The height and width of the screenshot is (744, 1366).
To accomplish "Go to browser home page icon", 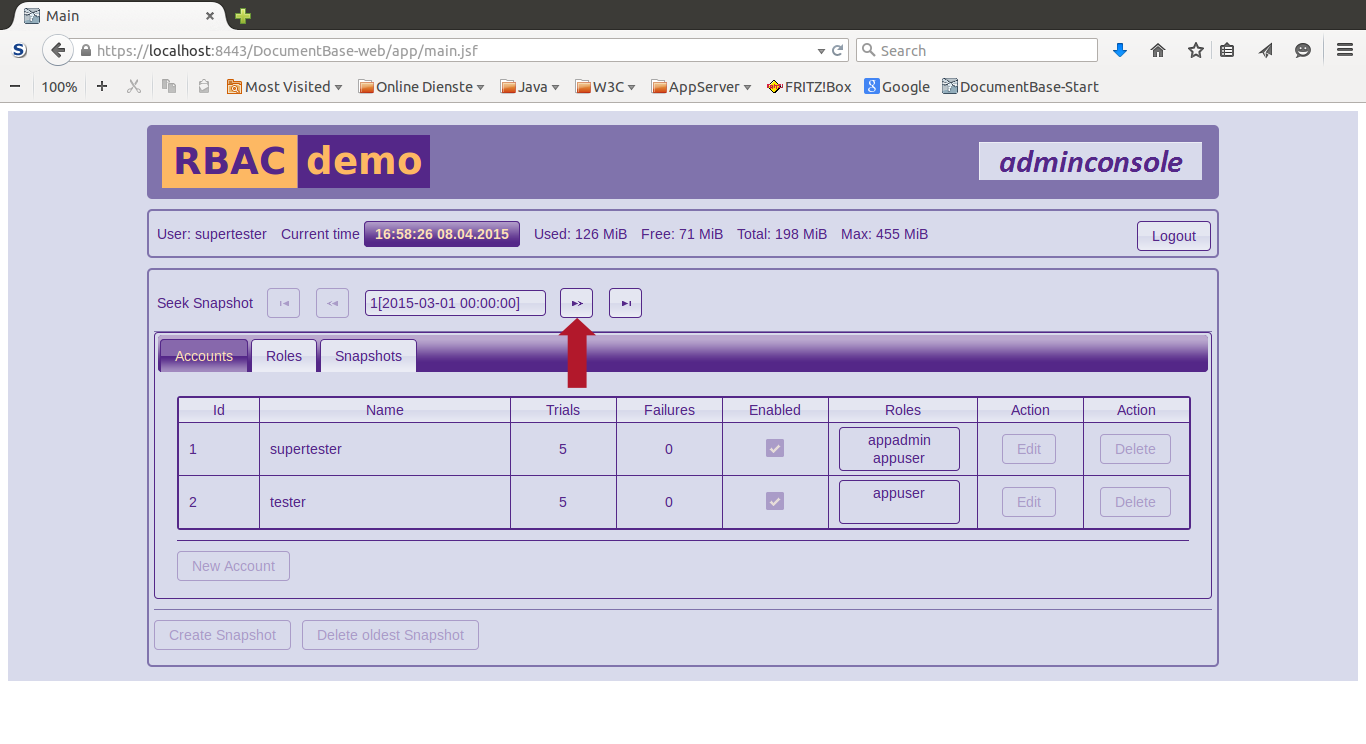I will pyautogui.click(x=1158, y=50).
